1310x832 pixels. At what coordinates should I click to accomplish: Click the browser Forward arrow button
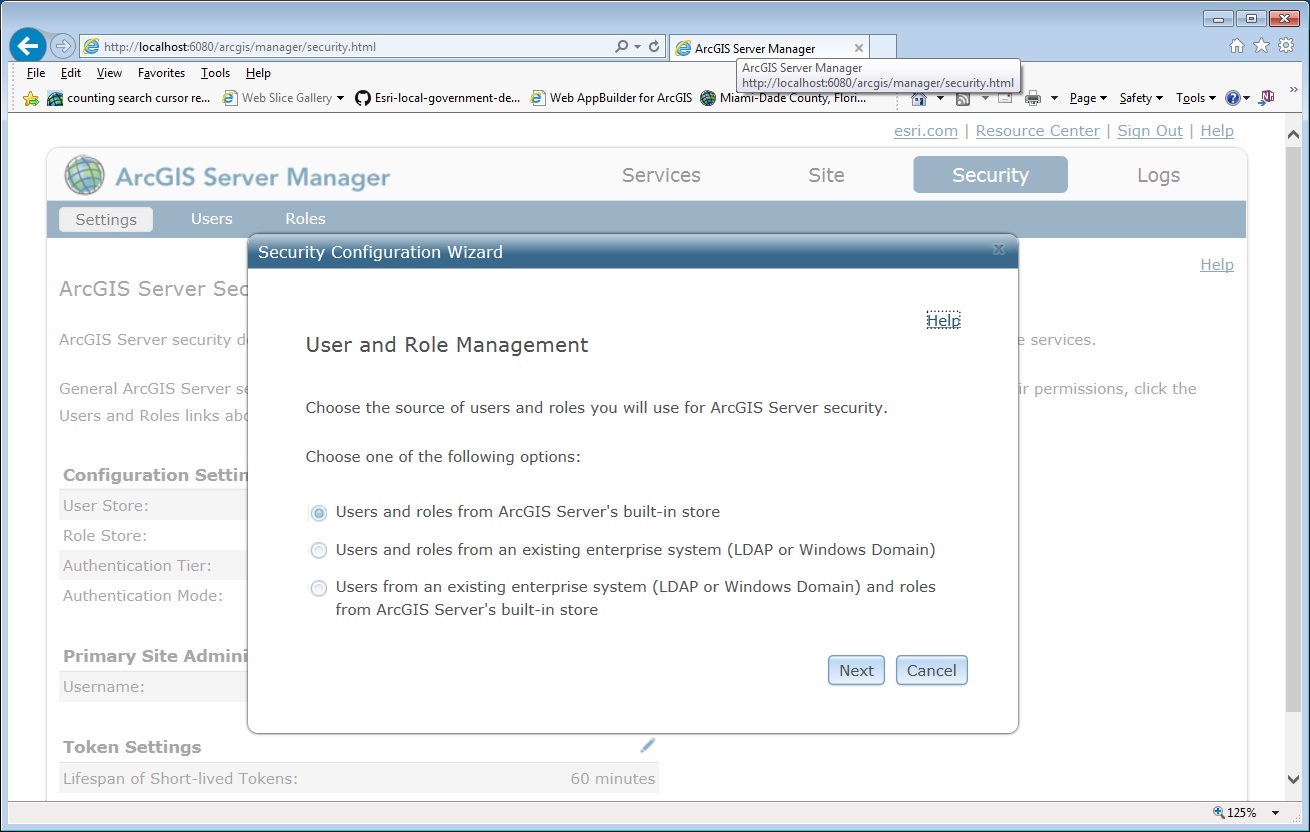point(62,46)
